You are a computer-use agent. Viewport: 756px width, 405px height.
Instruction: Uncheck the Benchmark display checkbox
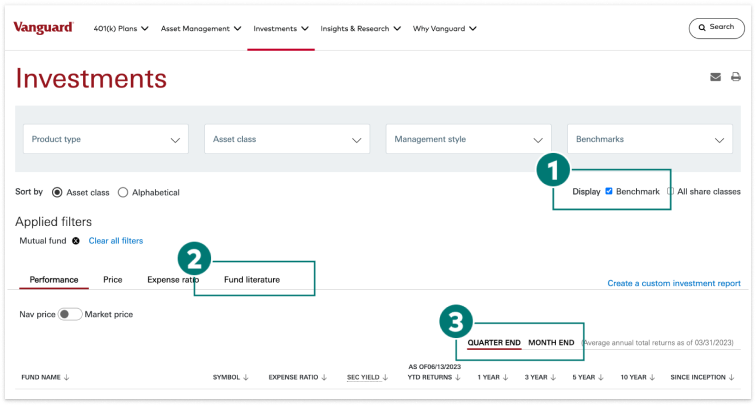[609, 191]
